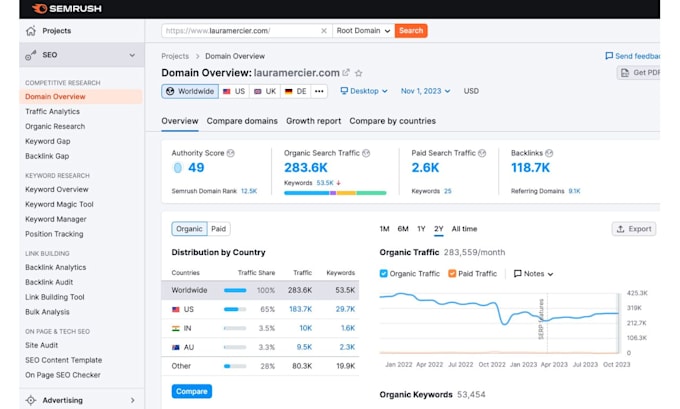Select the US database button
Screen dimensions: 680x409
click(x=234, y=91)
